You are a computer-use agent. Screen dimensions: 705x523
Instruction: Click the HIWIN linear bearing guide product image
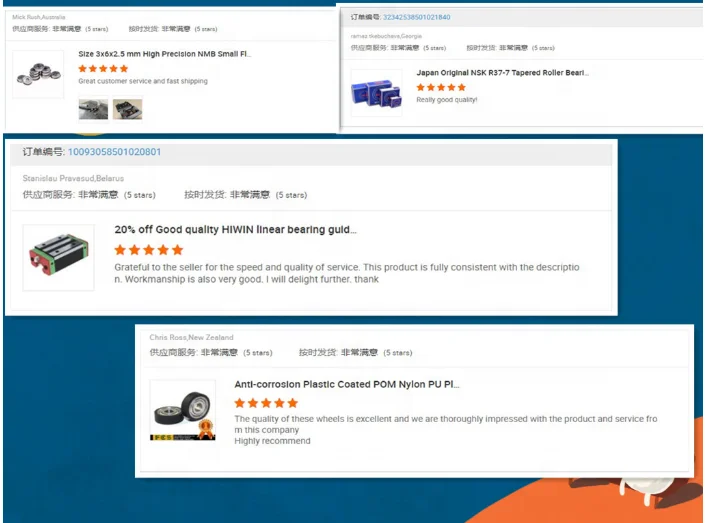[58, 257]
